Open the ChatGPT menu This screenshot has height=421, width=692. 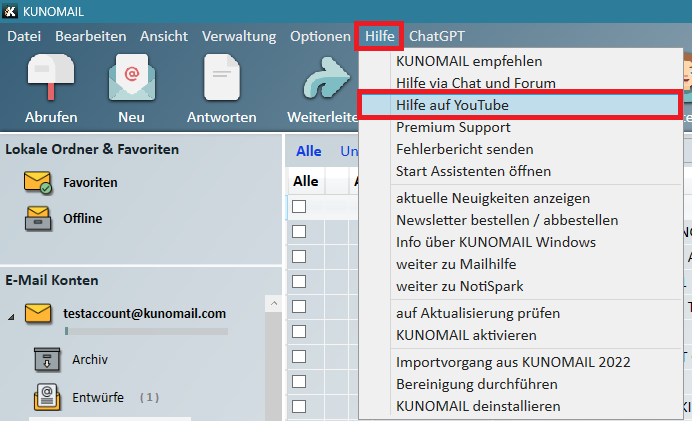click(437, 36)
